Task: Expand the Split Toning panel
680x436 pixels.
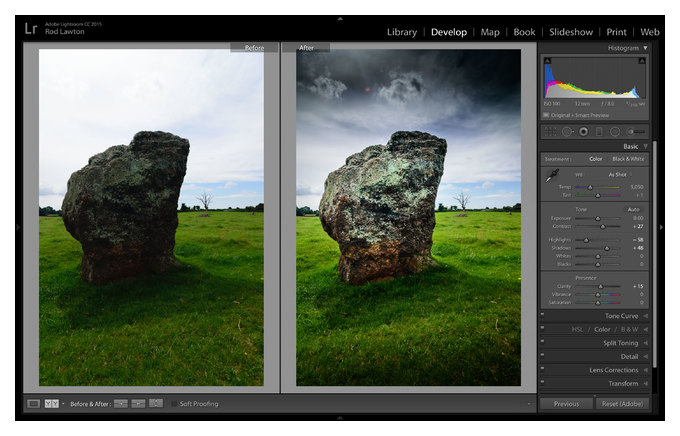Action: coord(645,343)
